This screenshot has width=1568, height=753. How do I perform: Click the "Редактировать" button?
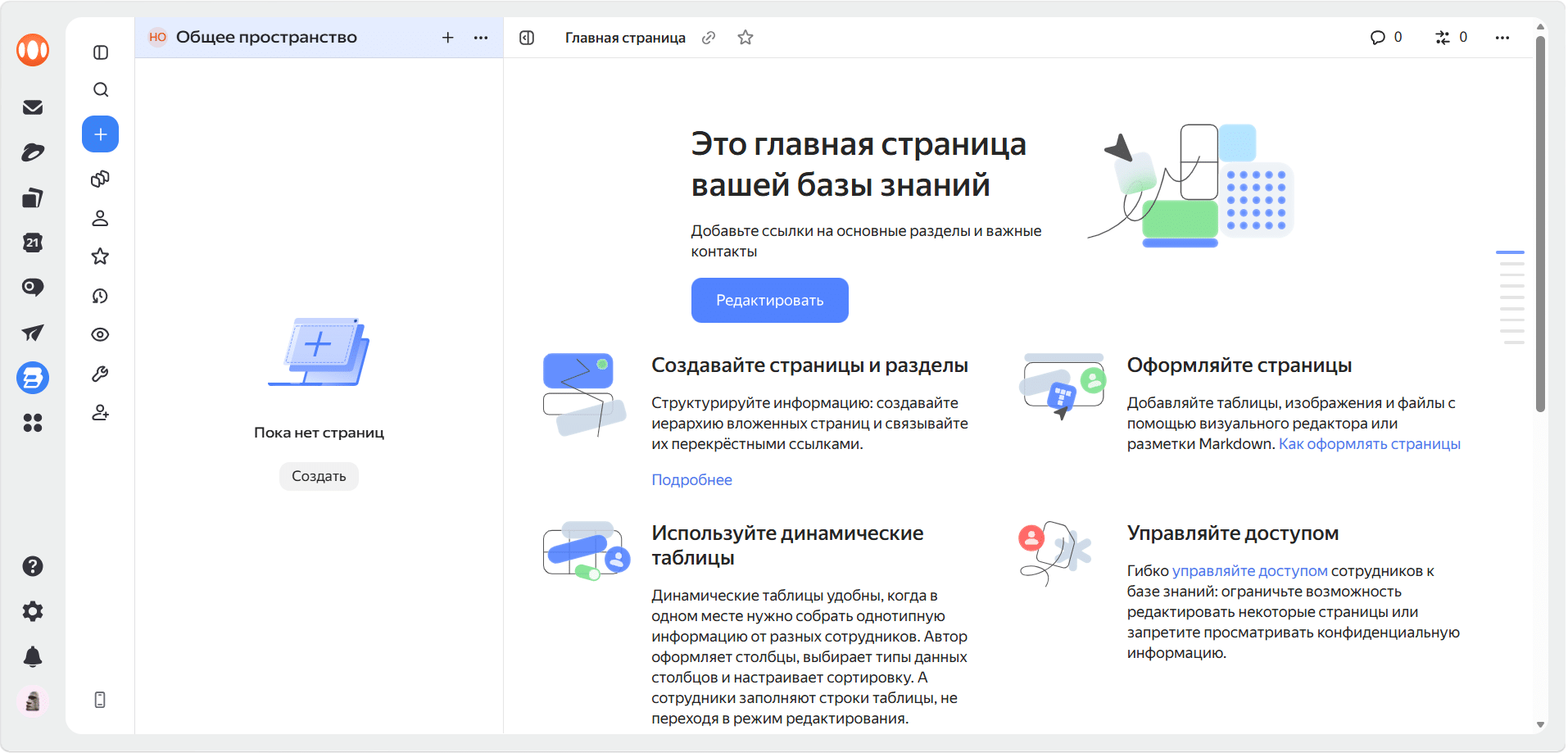770,301
